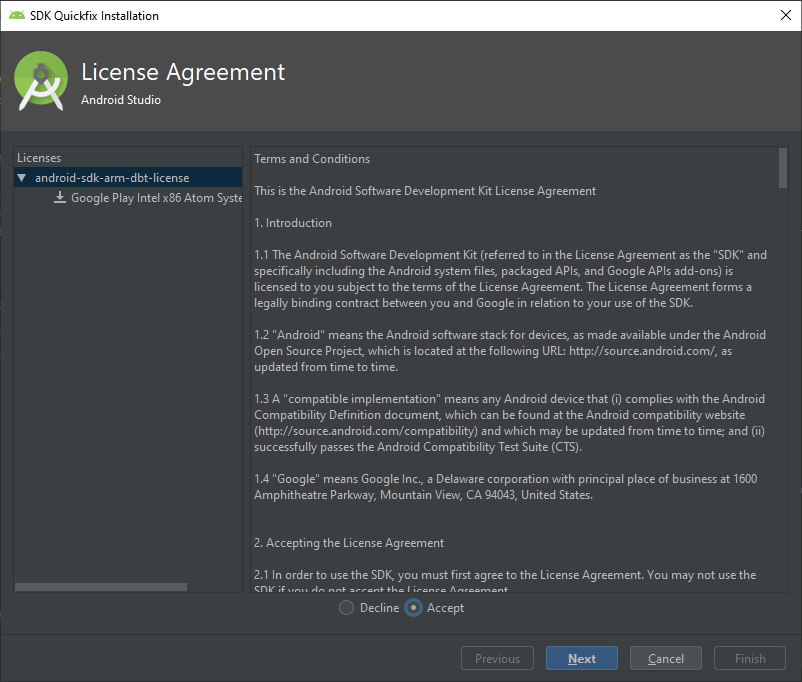Click the 'License Agreement' title text
This screenshot has height=682, width=802.
183,72
